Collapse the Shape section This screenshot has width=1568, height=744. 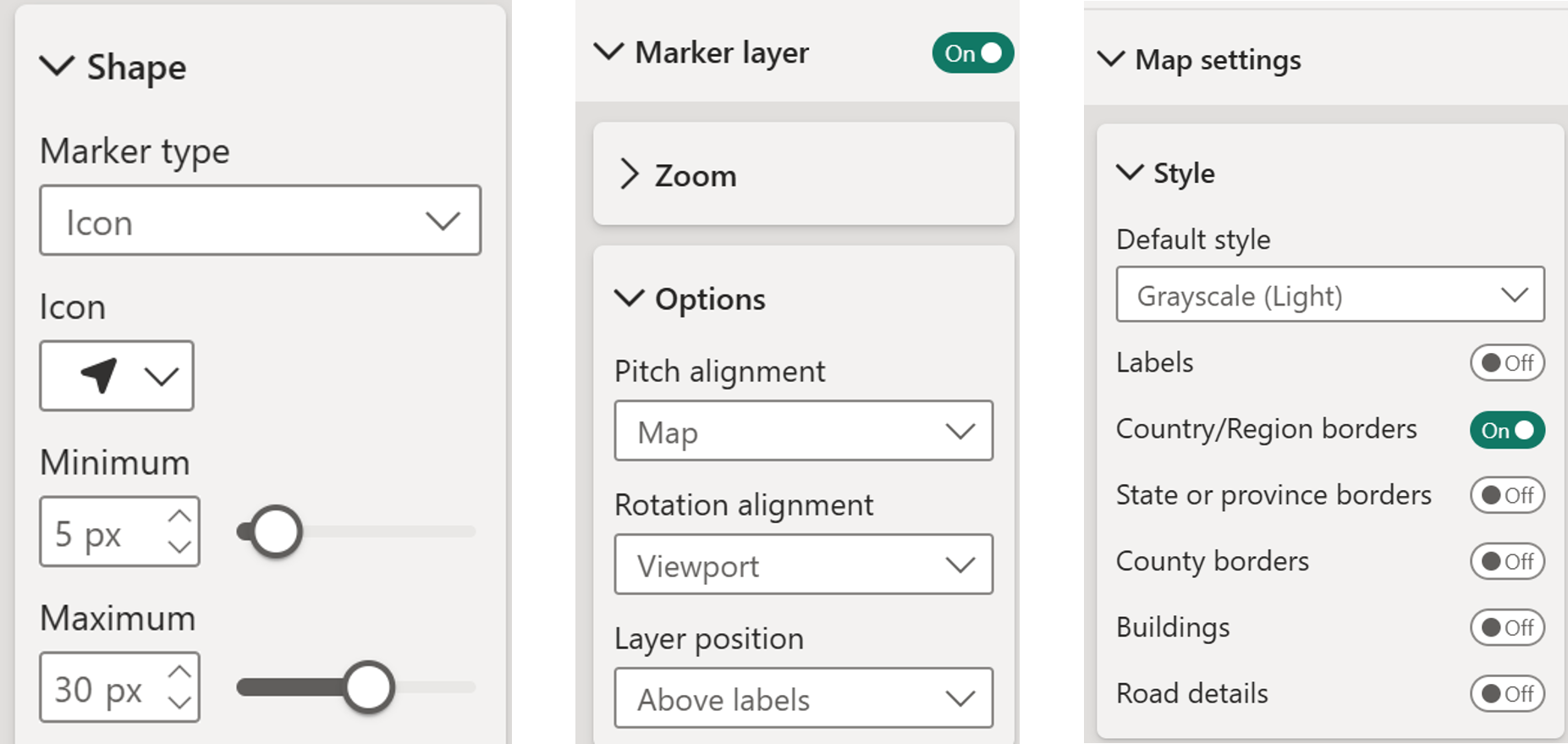tap(58, 67)
